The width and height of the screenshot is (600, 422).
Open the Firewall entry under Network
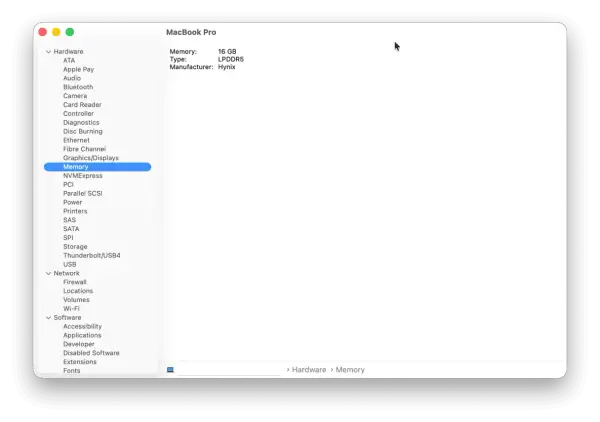[x=75, y=282]
